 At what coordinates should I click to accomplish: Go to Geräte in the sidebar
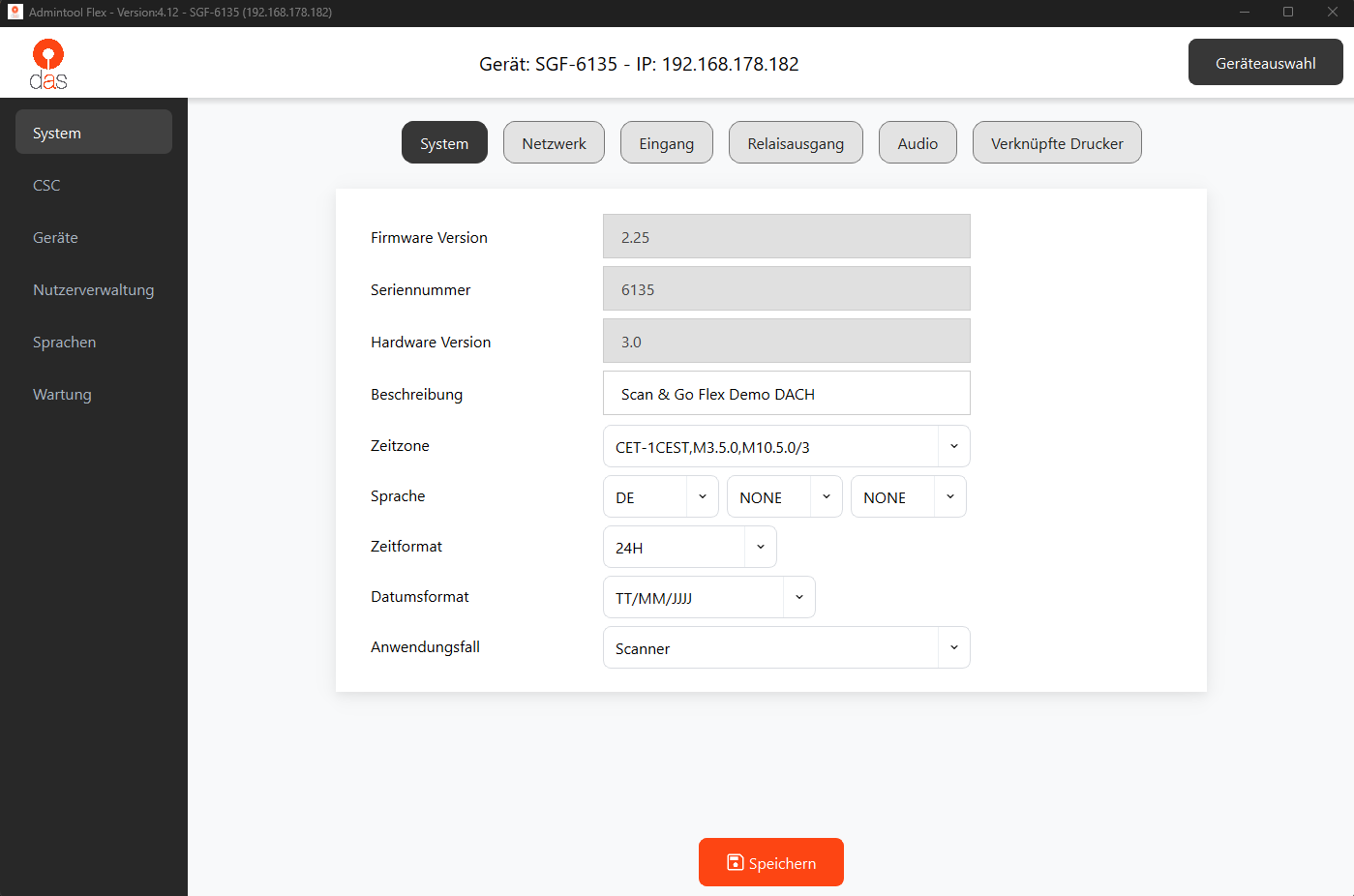click(94, 237)
